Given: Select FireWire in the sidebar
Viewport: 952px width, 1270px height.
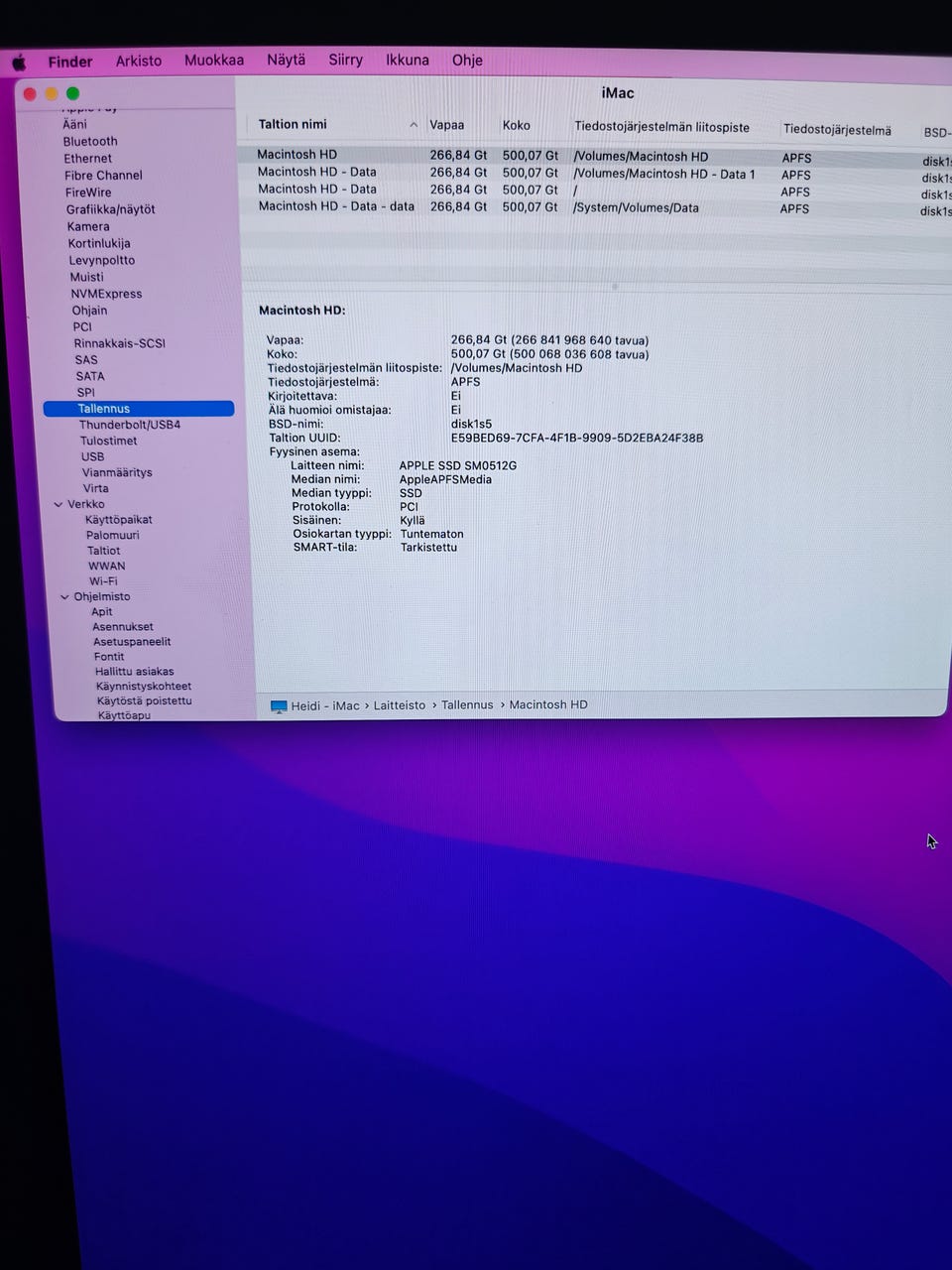Looking at the screenshot, I should 88,192.
